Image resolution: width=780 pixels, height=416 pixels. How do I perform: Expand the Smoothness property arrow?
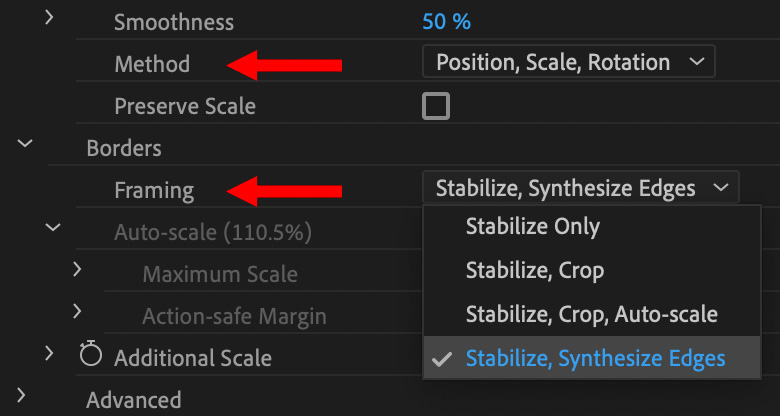(50, 19)
